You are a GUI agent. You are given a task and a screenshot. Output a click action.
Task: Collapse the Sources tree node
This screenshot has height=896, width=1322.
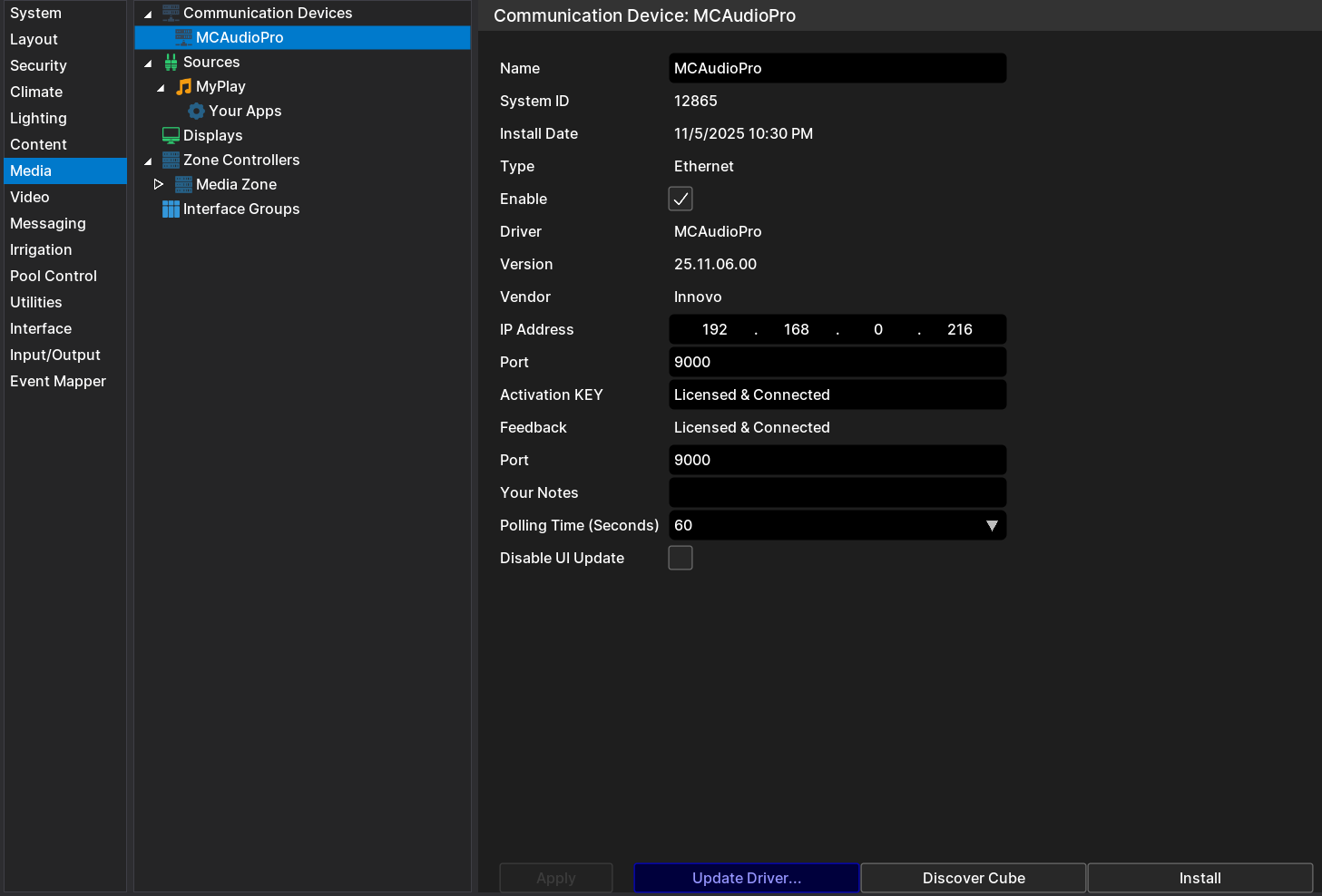coord(148,63)
